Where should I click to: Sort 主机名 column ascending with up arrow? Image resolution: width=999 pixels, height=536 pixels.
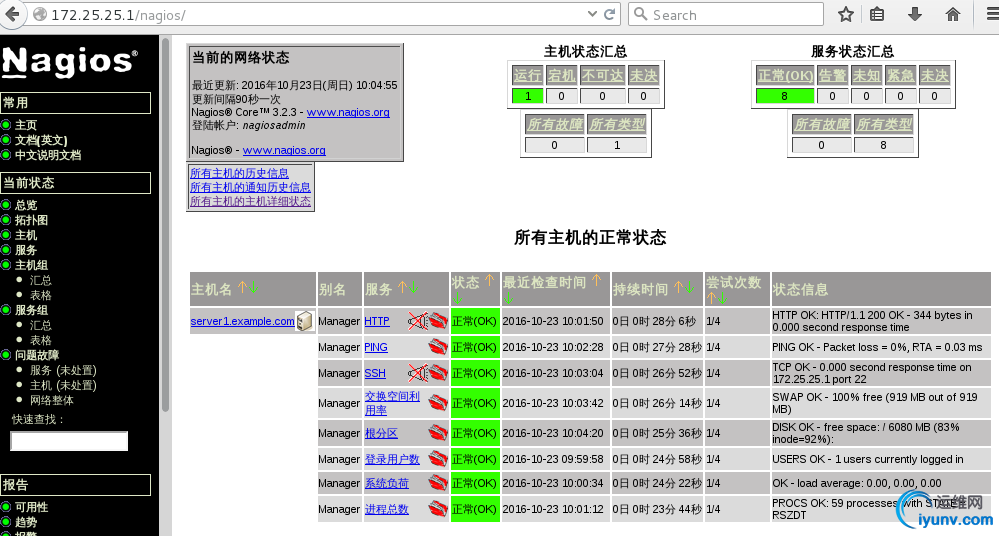pos(242,287)
